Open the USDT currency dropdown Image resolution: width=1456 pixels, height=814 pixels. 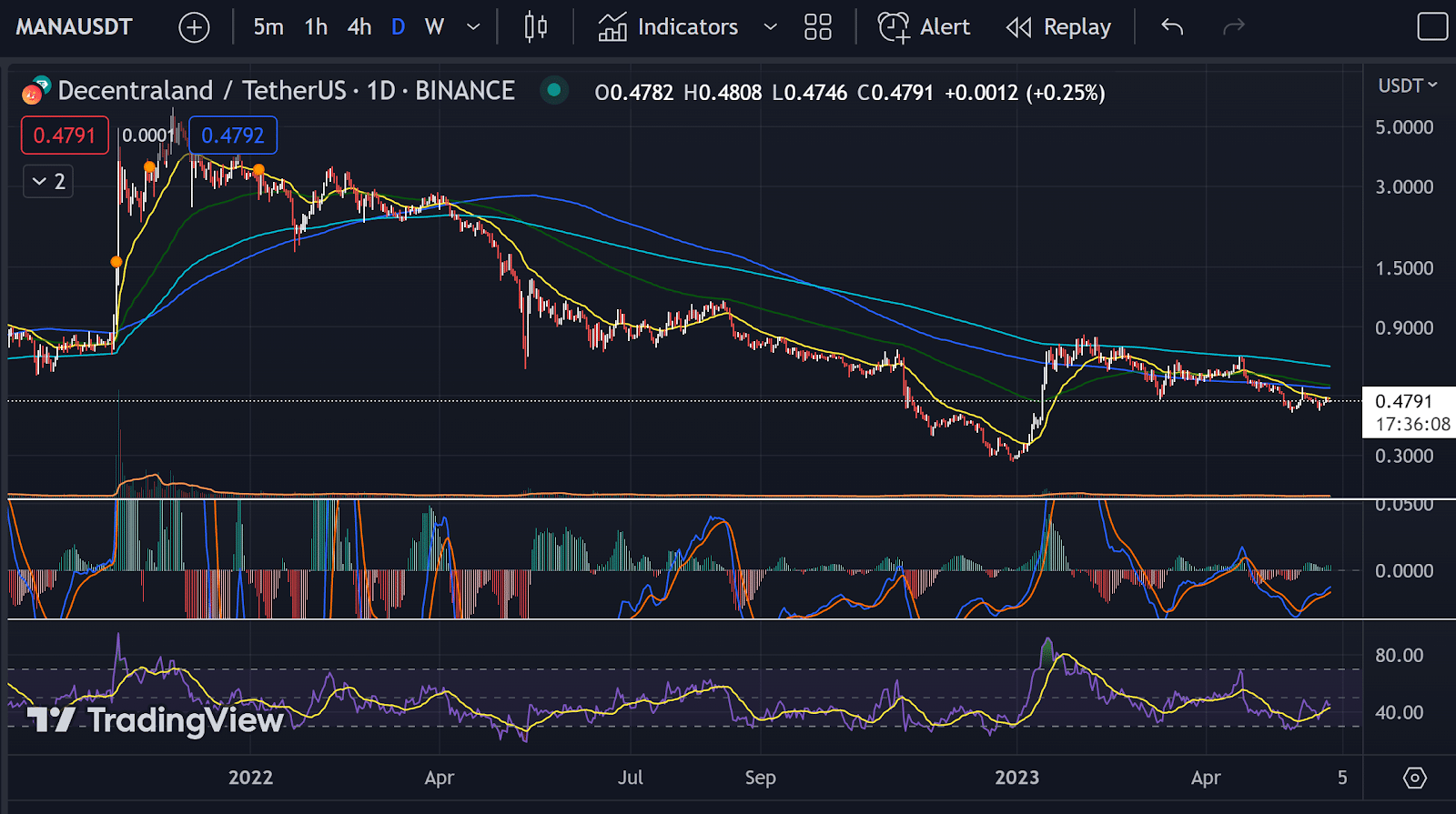(x=1407, y=85)
